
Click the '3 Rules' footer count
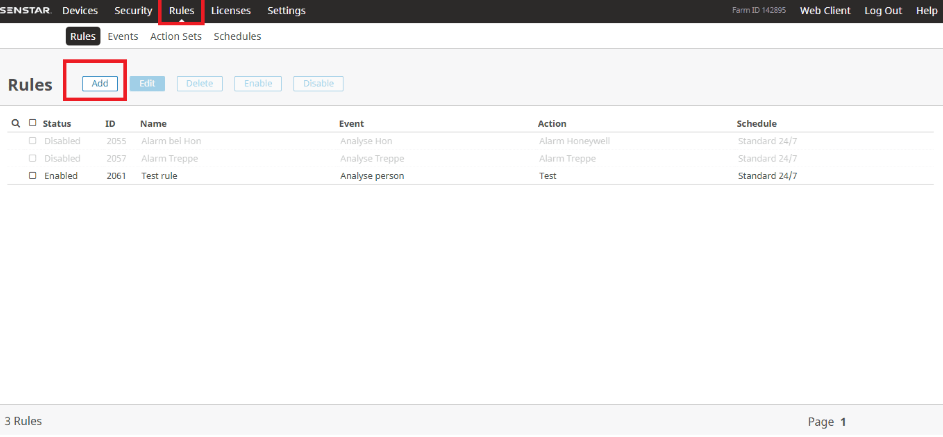pyautogui.click(x=23, y=421)
